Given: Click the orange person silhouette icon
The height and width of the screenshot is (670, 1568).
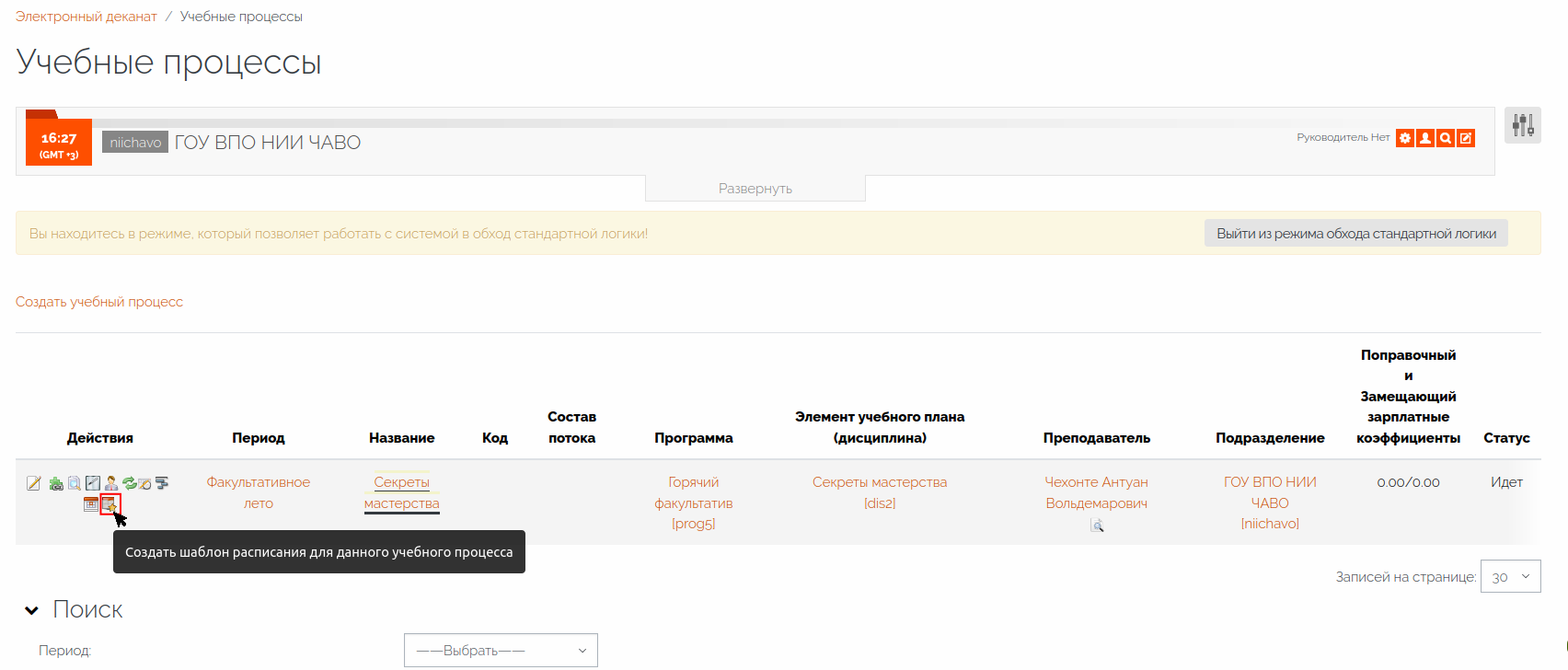Looking at the screenshot, I should point(1425,138).
